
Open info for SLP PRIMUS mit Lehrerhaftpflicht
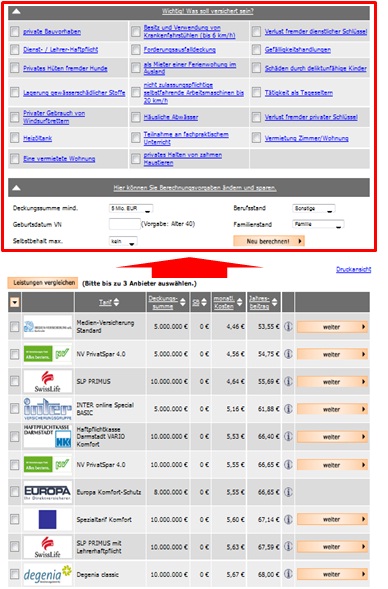click(288, 547)
